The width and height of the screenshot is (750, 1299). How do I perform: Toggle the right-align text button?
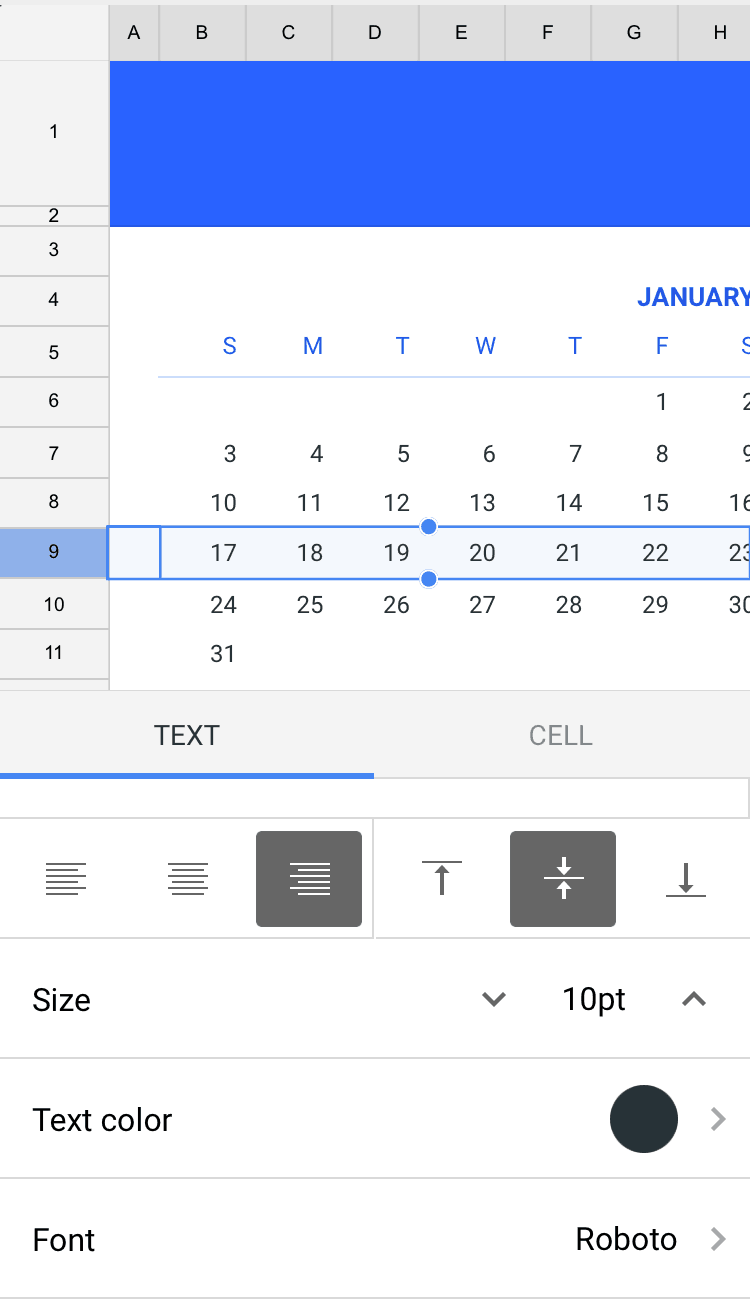(x=309, y=879)
